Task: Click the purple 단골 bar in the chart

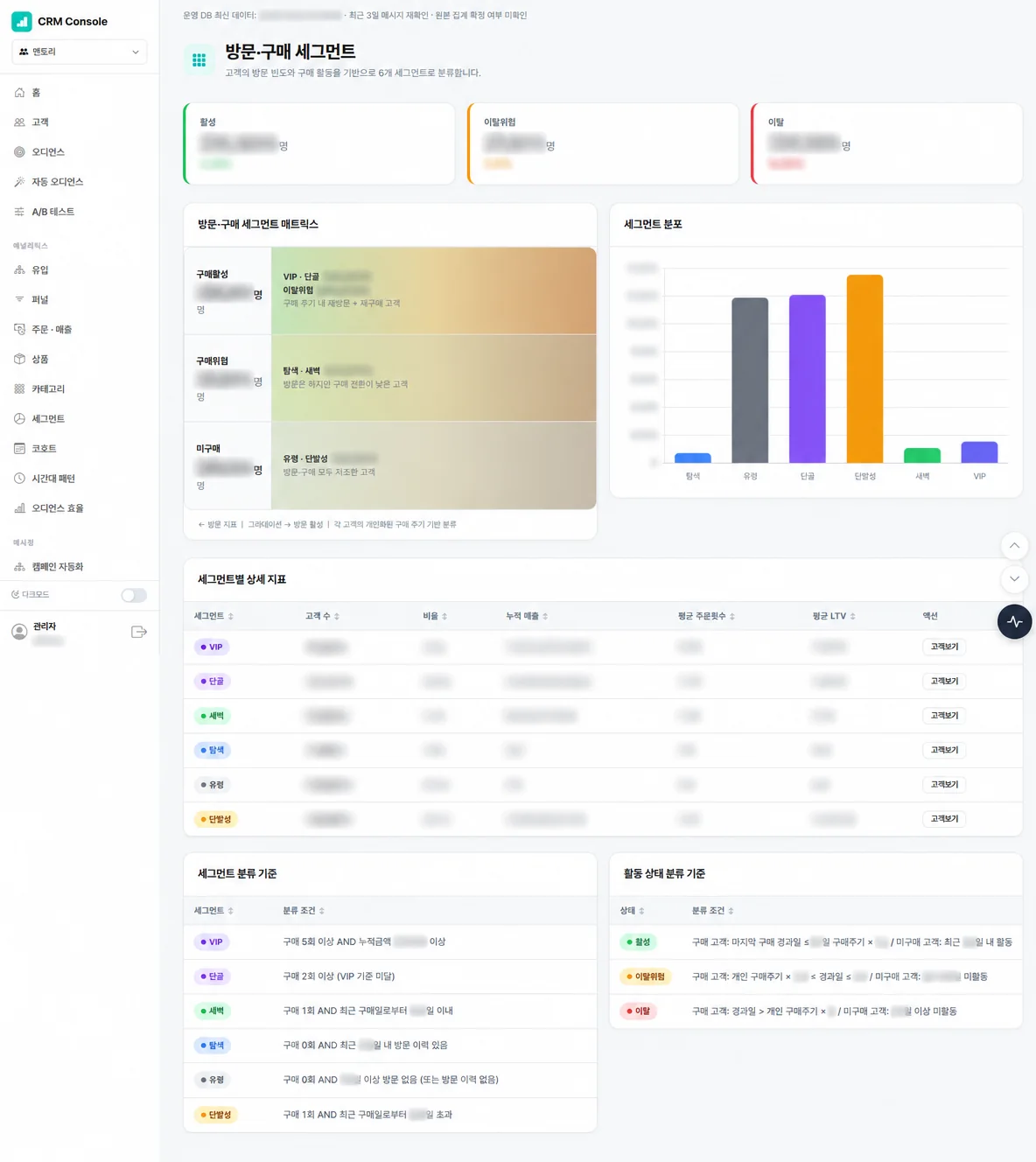Action: [808, 379]
